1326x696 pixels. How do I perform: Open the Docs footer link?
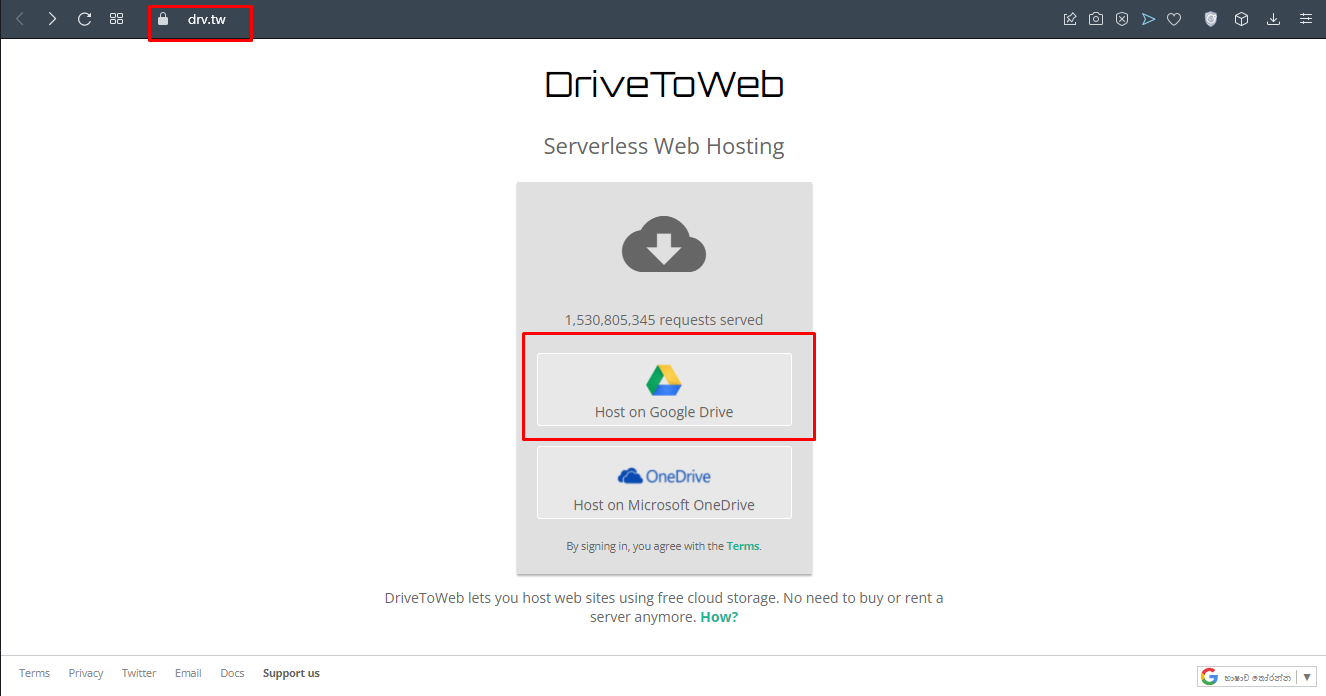[x=232, y=673]
